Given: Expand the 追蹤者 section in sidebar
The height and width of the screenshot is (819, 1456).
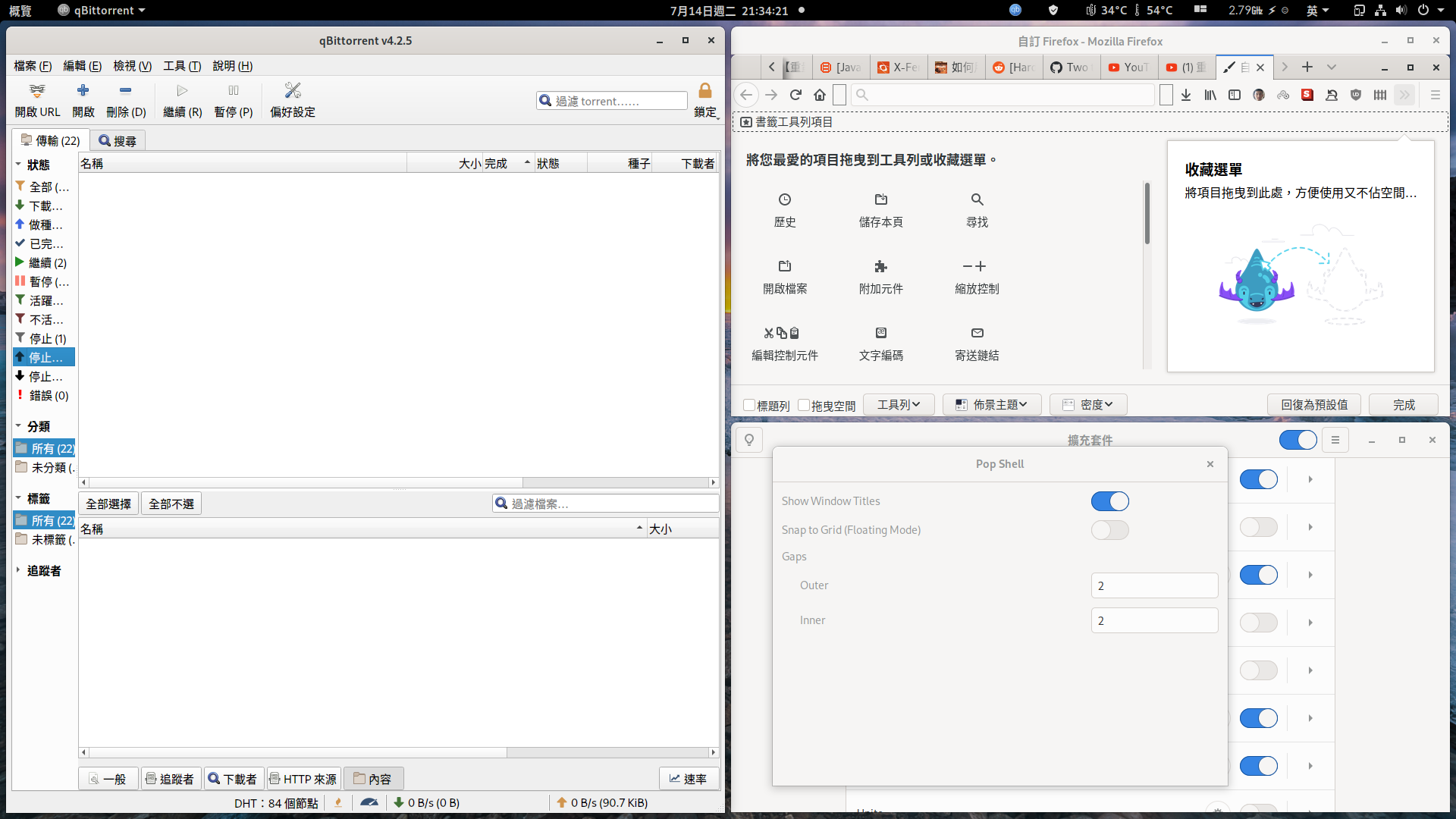Looking at the screenshot, I should pos(18,570).
